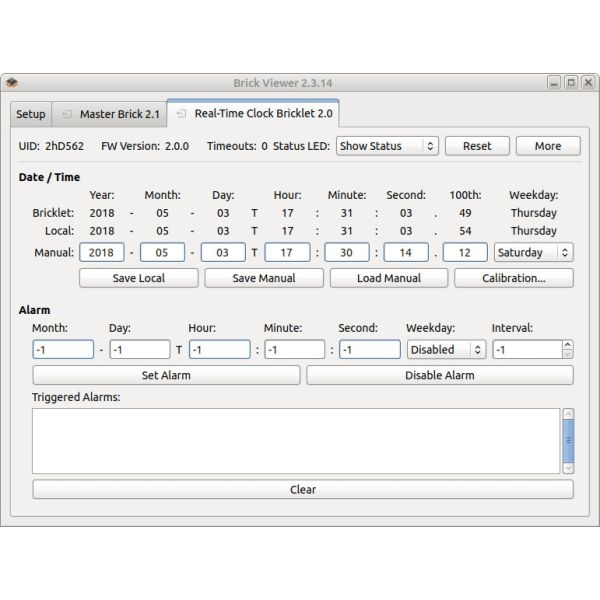Open the Manual weekday Saturday dropdown

coord(533,252)
